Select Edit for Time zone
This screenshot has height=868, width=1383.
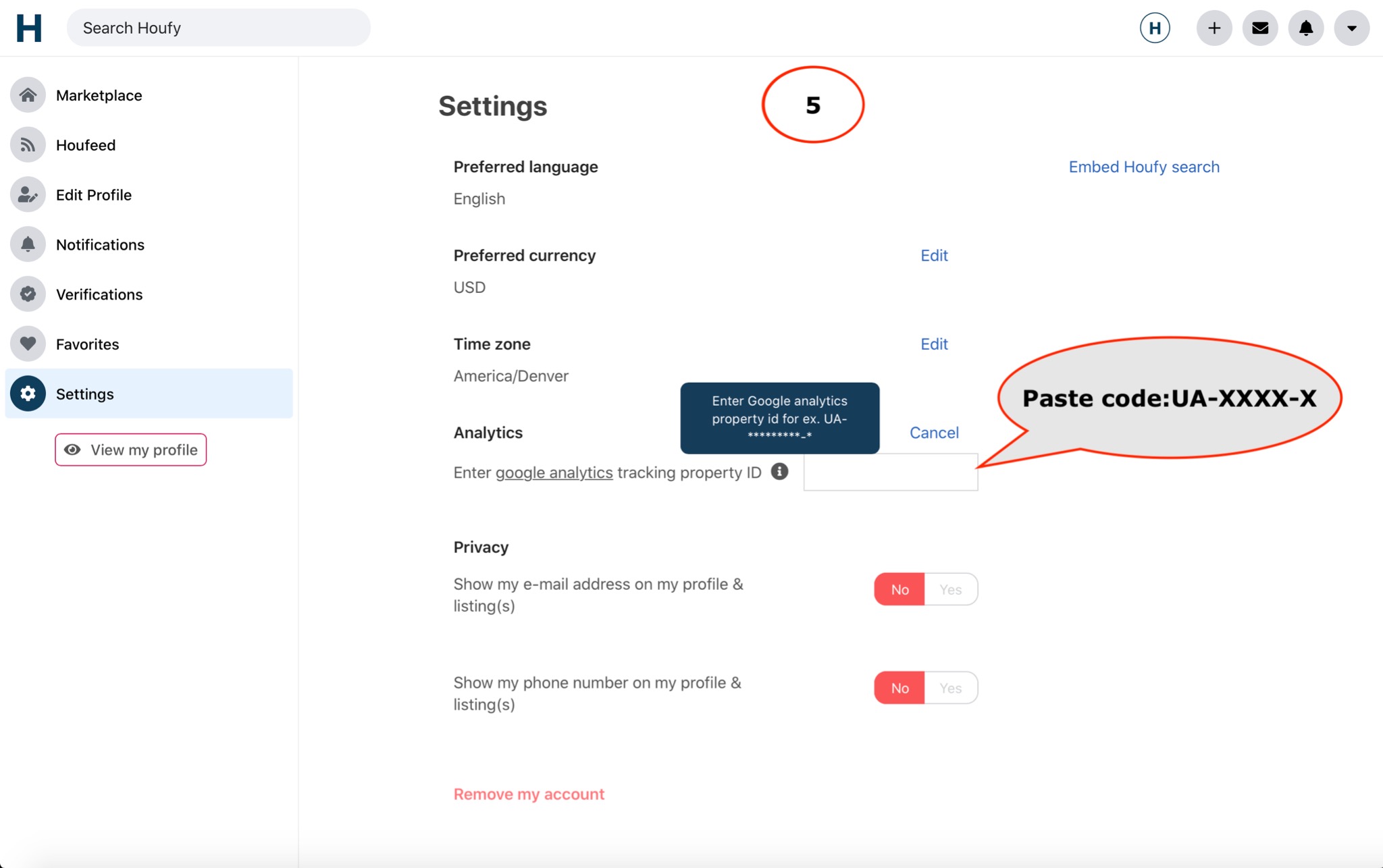tap(934, 343)
